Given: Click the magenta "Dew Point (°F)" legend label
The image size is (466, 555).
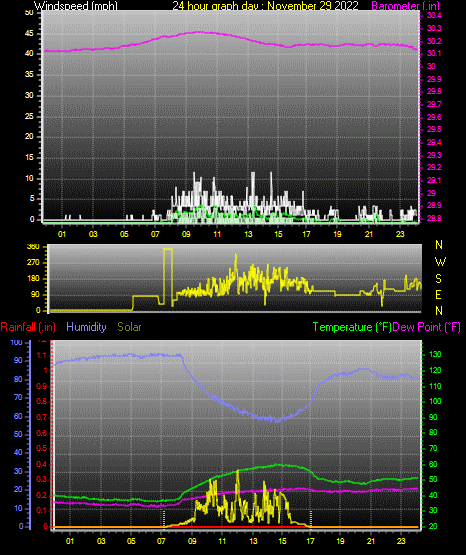Looking at the screenshot, I should click(427, 327).
